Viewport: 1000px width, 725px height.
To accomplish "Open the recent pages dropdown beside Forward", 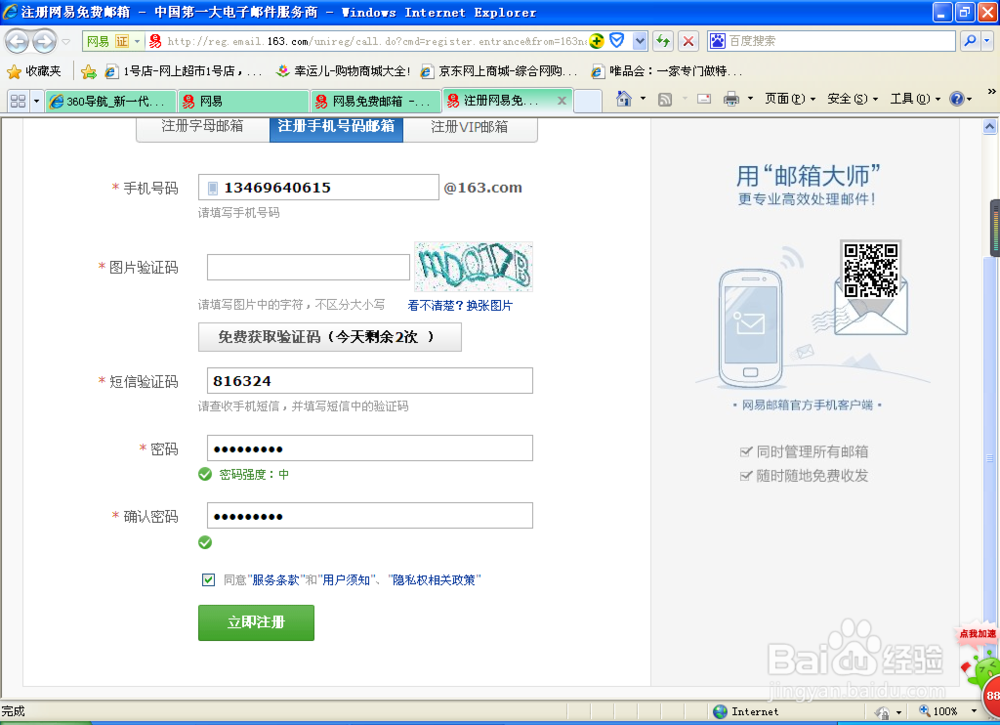I will click(66, 41).
